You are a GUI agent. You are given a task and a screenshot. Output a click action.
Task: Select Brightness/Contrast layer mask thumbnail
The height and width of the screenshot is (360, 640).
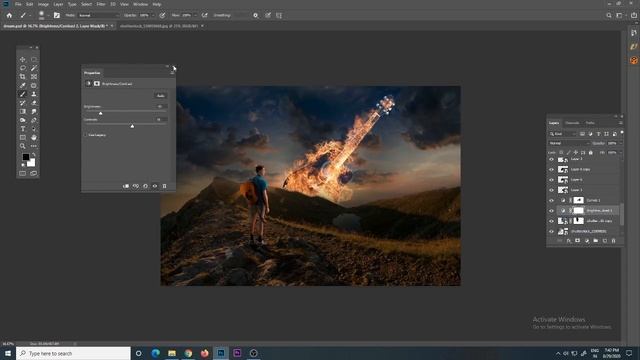[578, 211]
